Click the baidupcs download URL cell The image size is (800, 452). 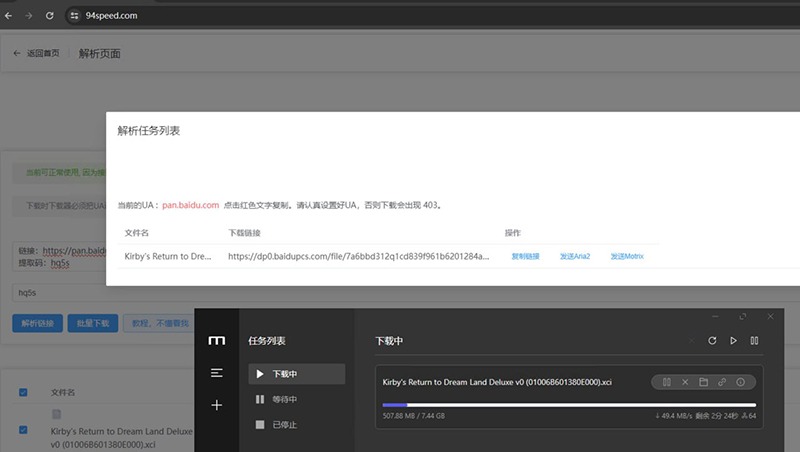358,256
